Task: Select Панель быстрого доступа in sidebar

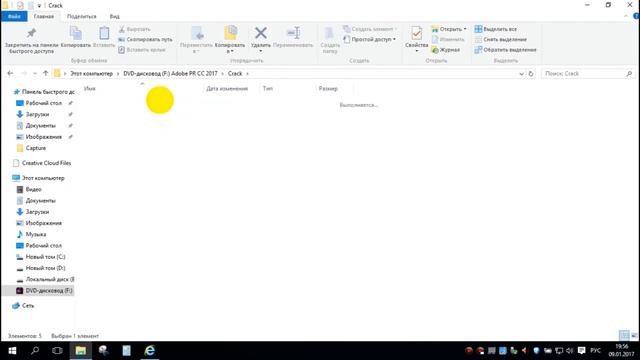Action: 44,92
